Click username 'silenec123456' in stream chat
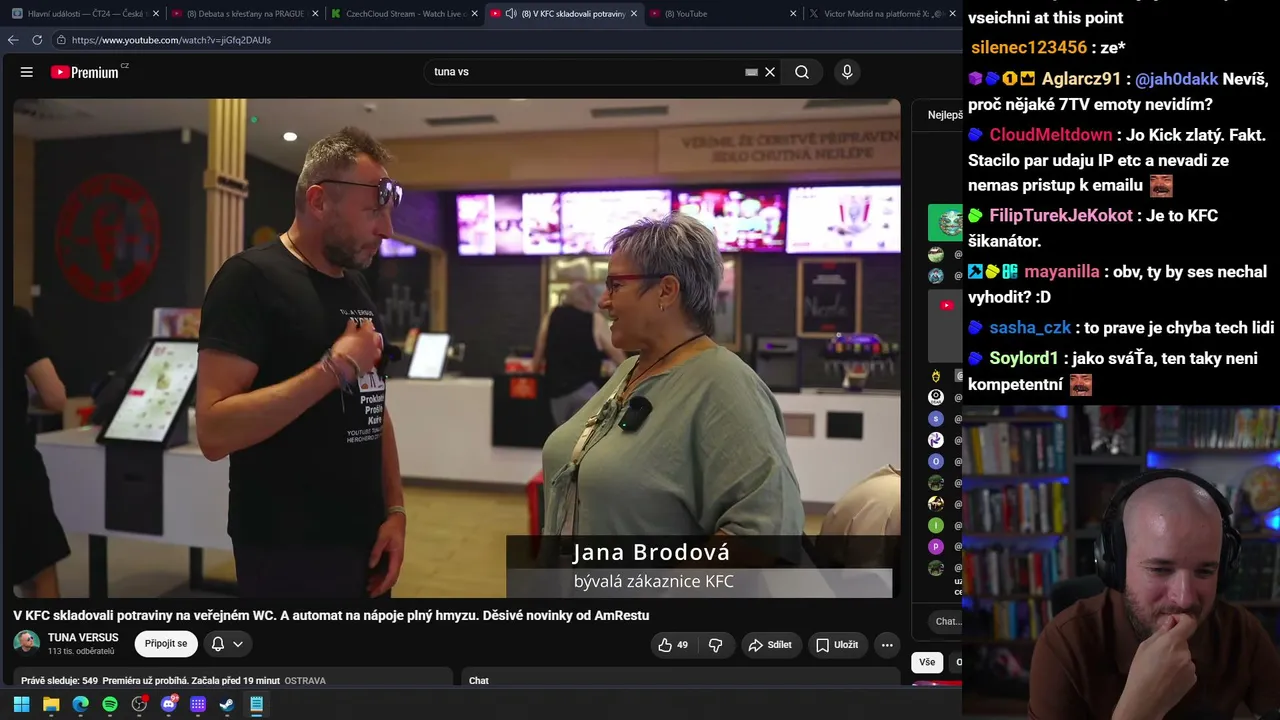 1029,47
